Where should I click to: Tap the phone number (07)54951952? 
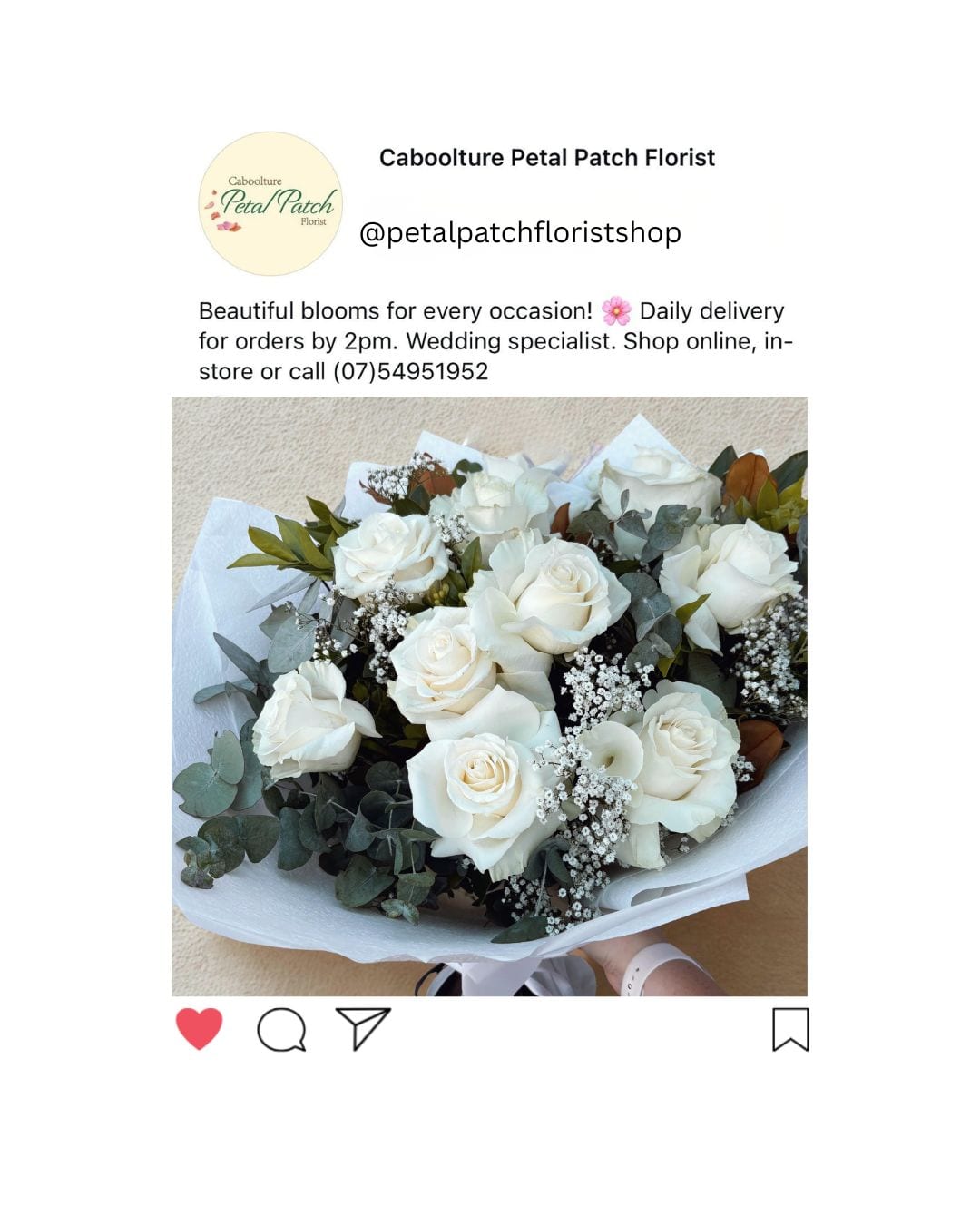[410, 371]
